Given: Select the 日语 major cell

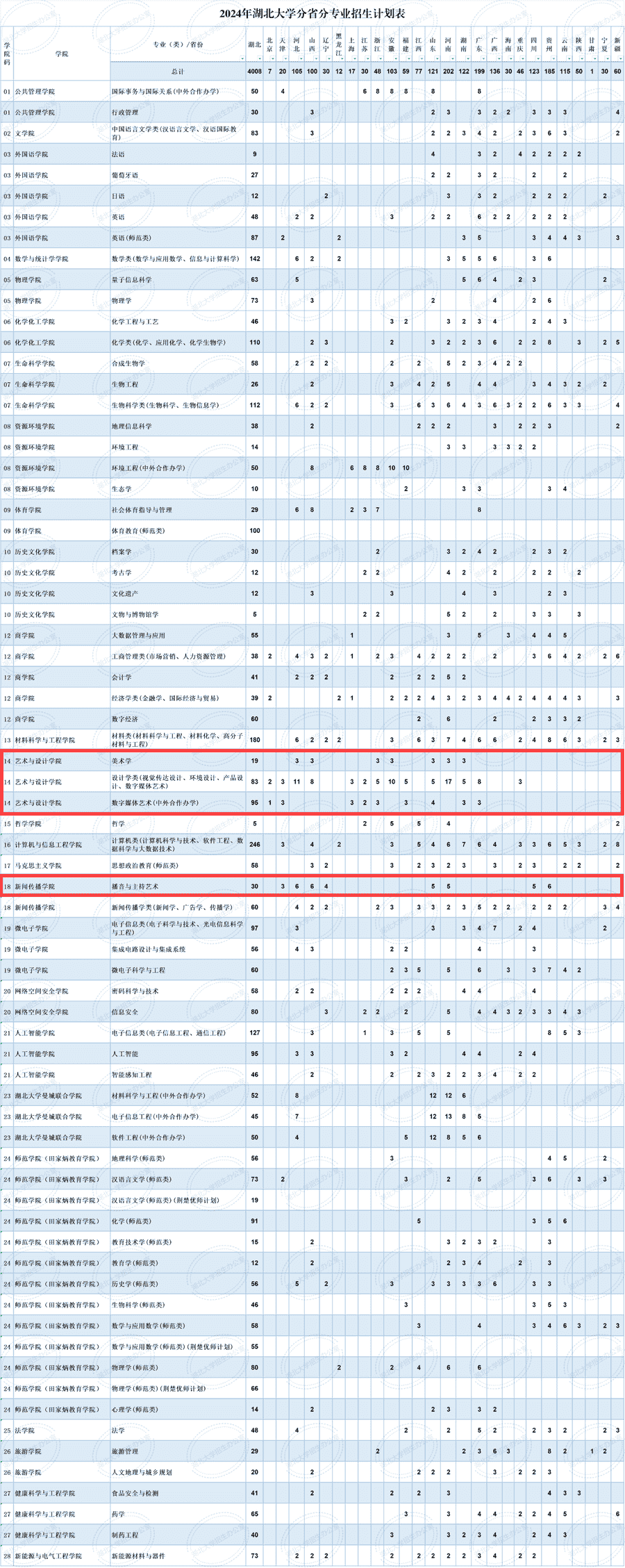Looking at the screenshot, I should point(178,196).
